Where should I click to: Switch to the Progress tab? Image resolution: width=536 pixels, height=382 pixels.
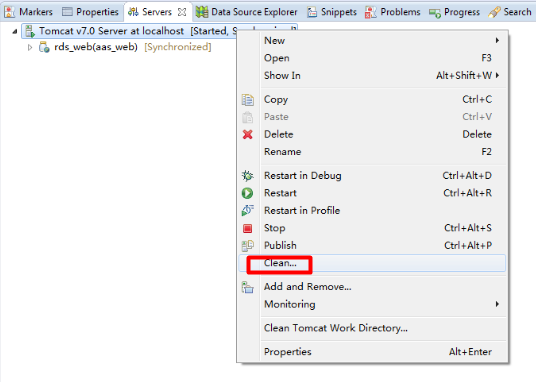pyautogui.click(x=455, y=12)
